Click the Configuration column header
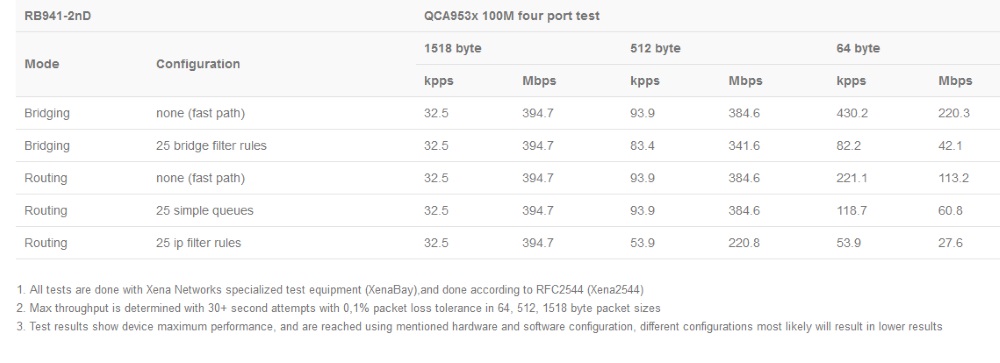 198,64
